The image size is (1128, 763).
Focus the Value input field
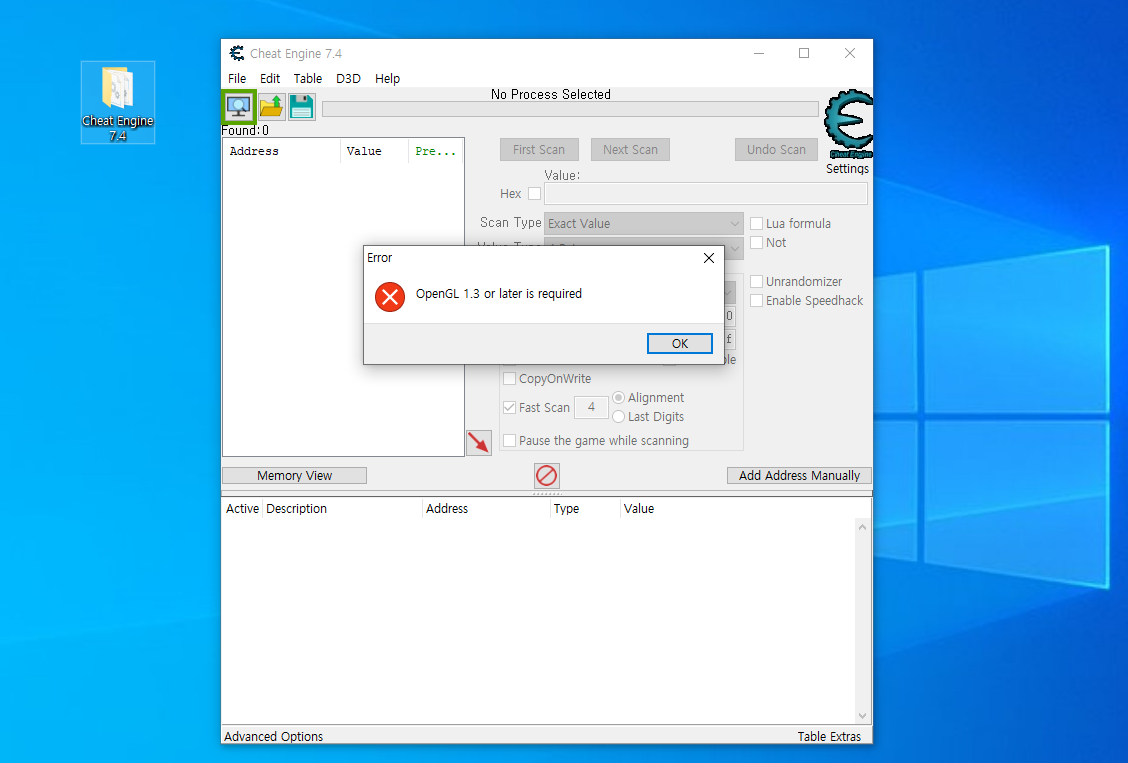(706, 193)
